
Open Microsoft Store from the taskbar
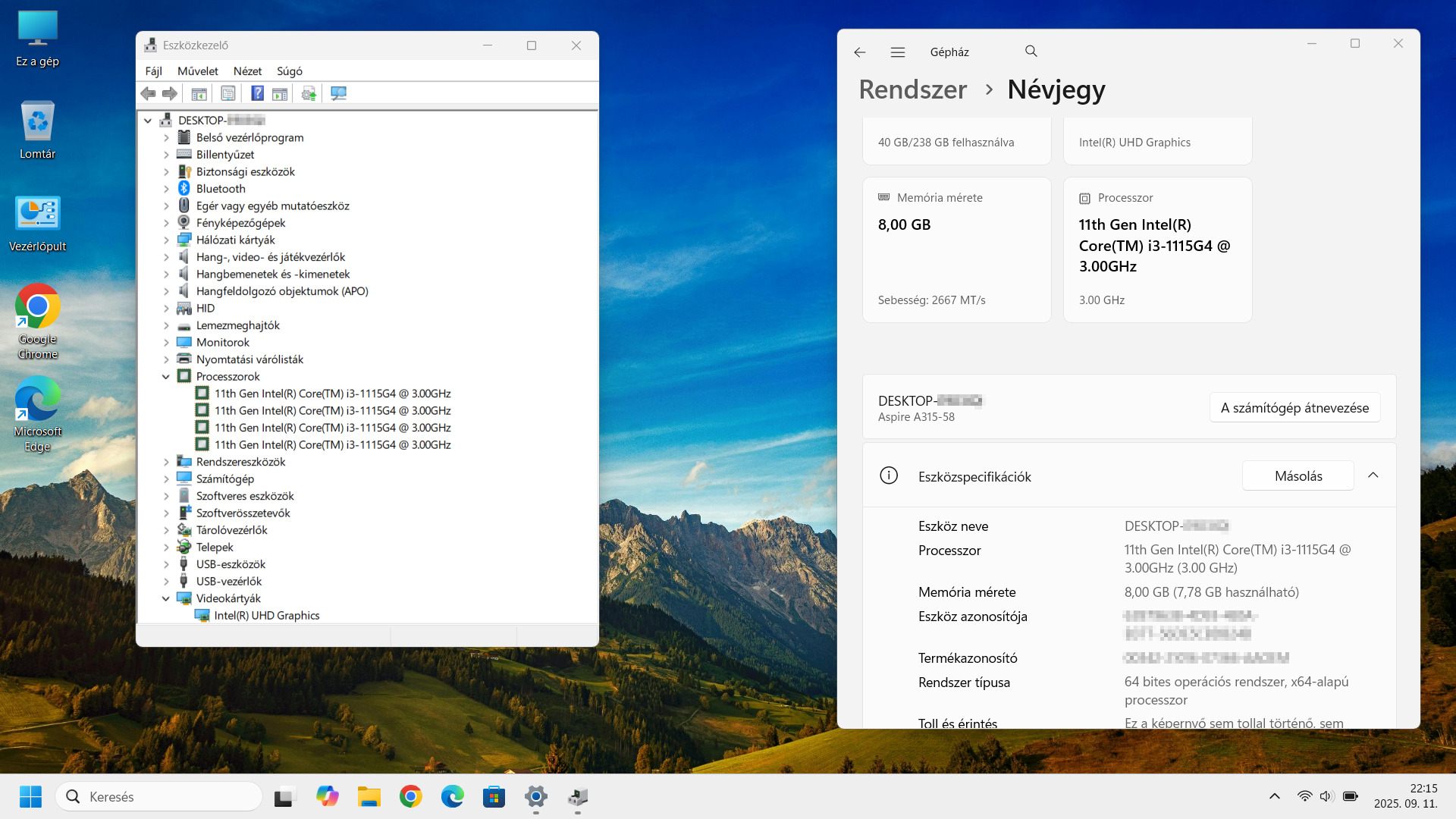point(494,796)
